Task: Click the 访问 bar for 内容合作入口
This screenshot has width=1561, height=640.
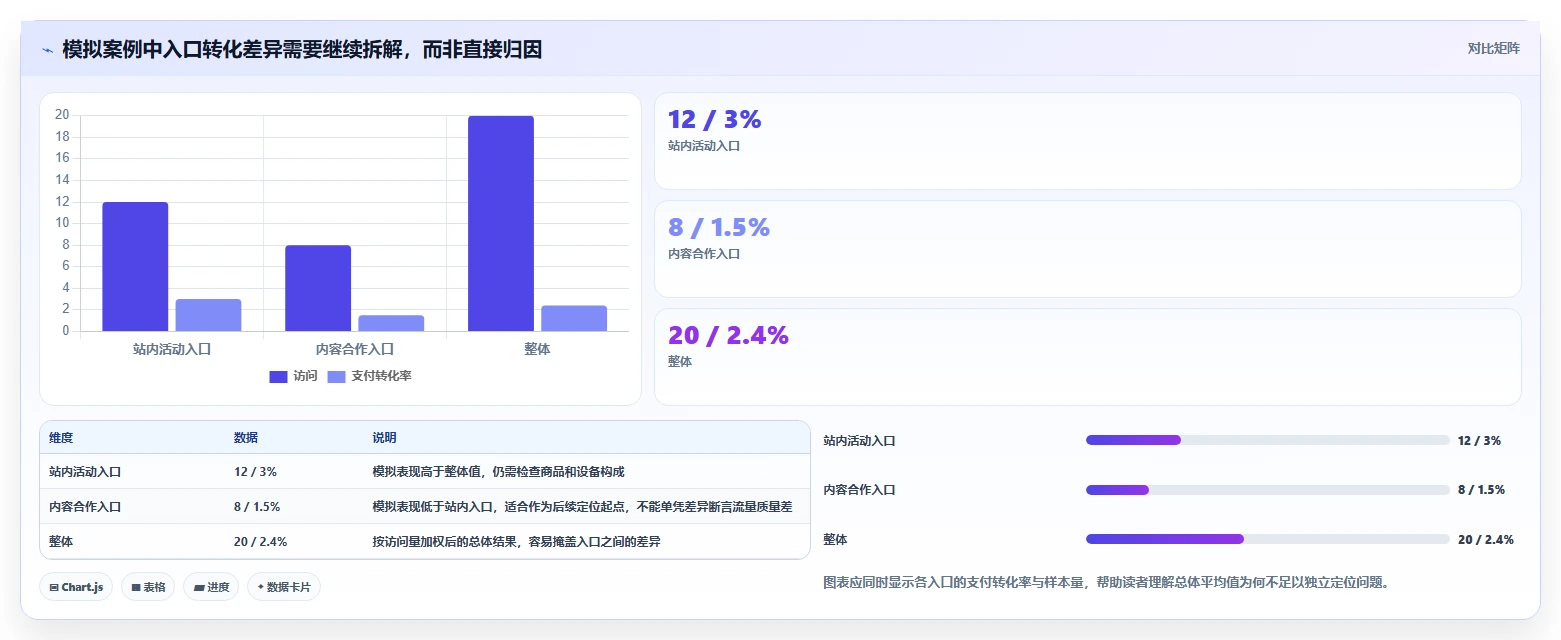Action: tap(318, 288)
